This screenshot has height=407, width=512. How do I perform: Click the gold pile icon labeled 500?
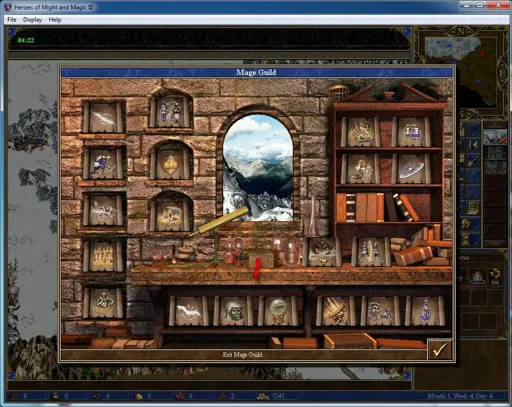tap(495, 277)
